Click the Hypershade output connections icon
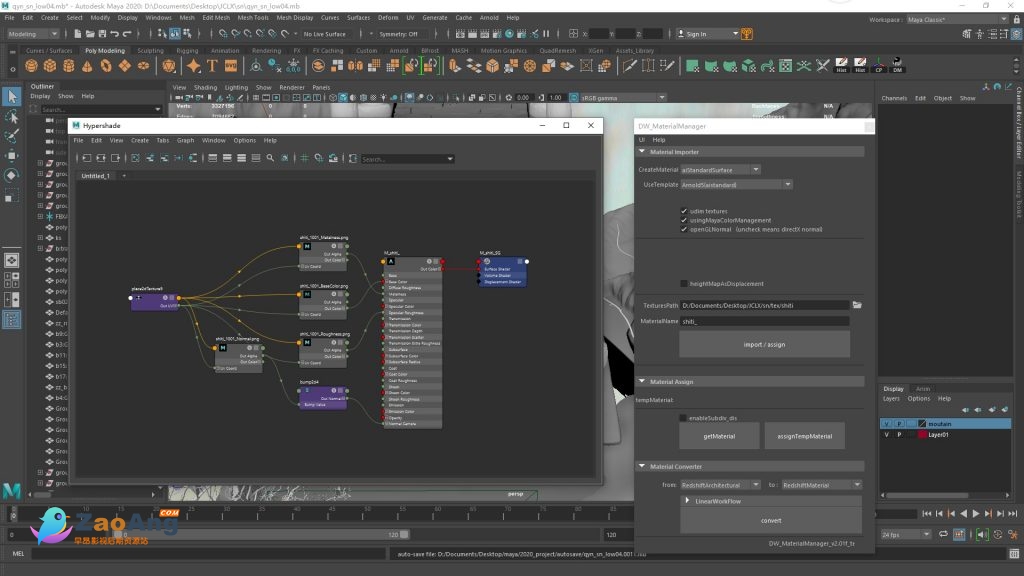 pyautogui.click(x=116, y=159)
